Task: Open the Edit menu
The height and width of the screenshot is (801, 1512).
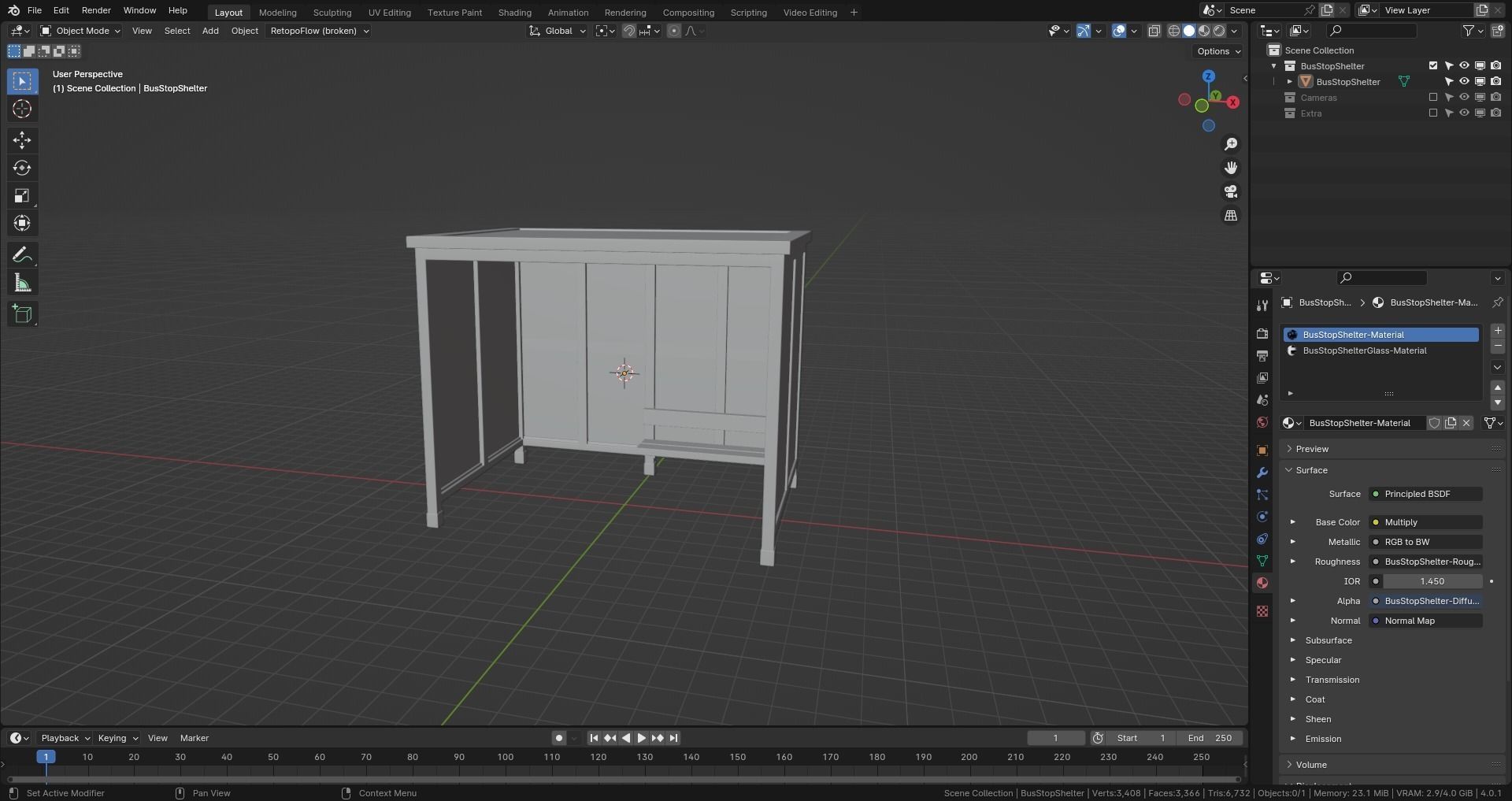Action: (61, 10)
